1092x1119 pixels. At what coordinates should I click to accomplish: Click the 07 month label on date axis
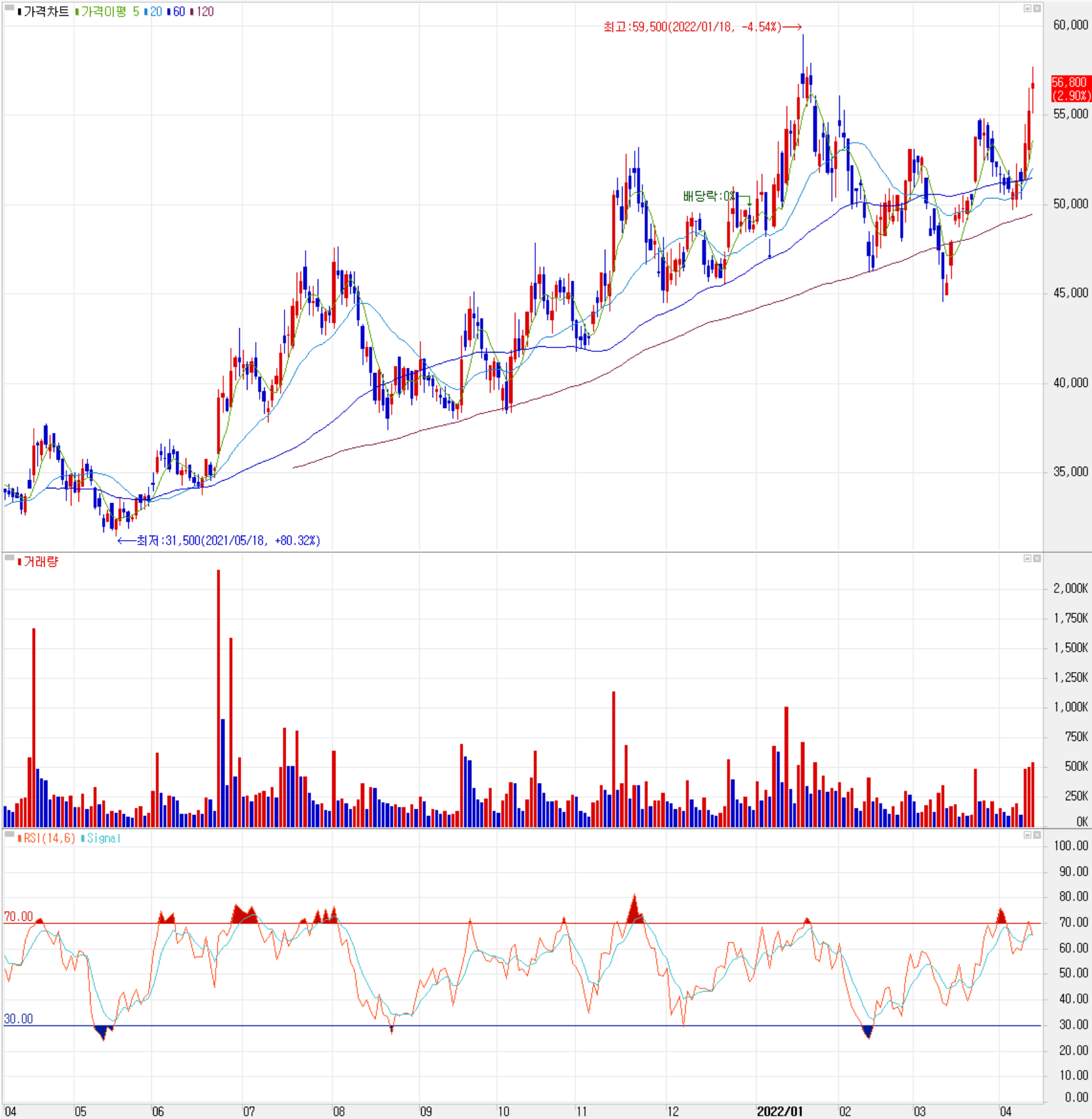coord(249,1111)
